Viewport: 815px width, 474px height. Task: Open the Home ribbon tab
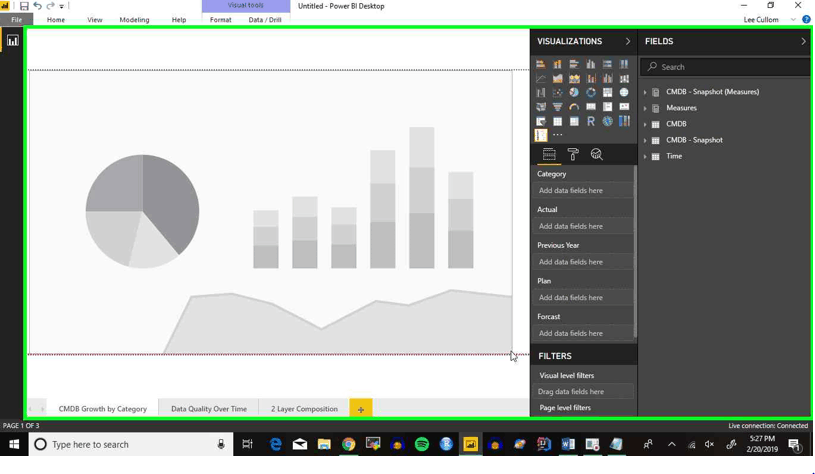pyautogui.click(x=56, y=20)
